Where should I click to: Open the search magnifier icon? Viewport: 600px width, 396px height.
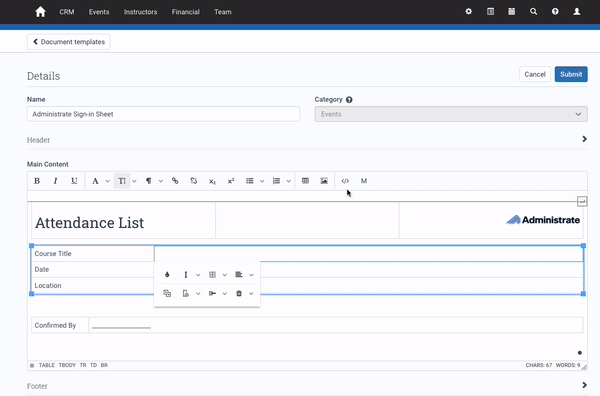pos(533,12)
